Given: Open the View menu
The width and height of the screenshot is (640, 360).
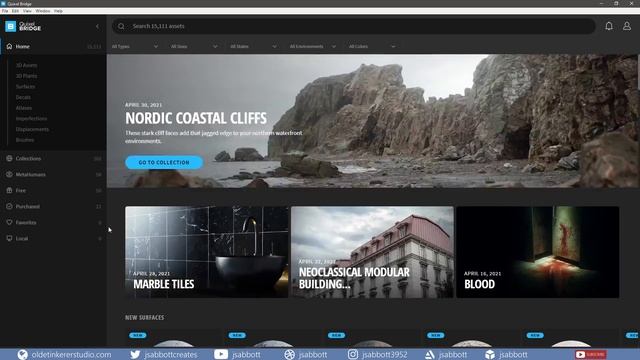Looking at the screenshot, I should pyautogui.click(x=27, y=11).
